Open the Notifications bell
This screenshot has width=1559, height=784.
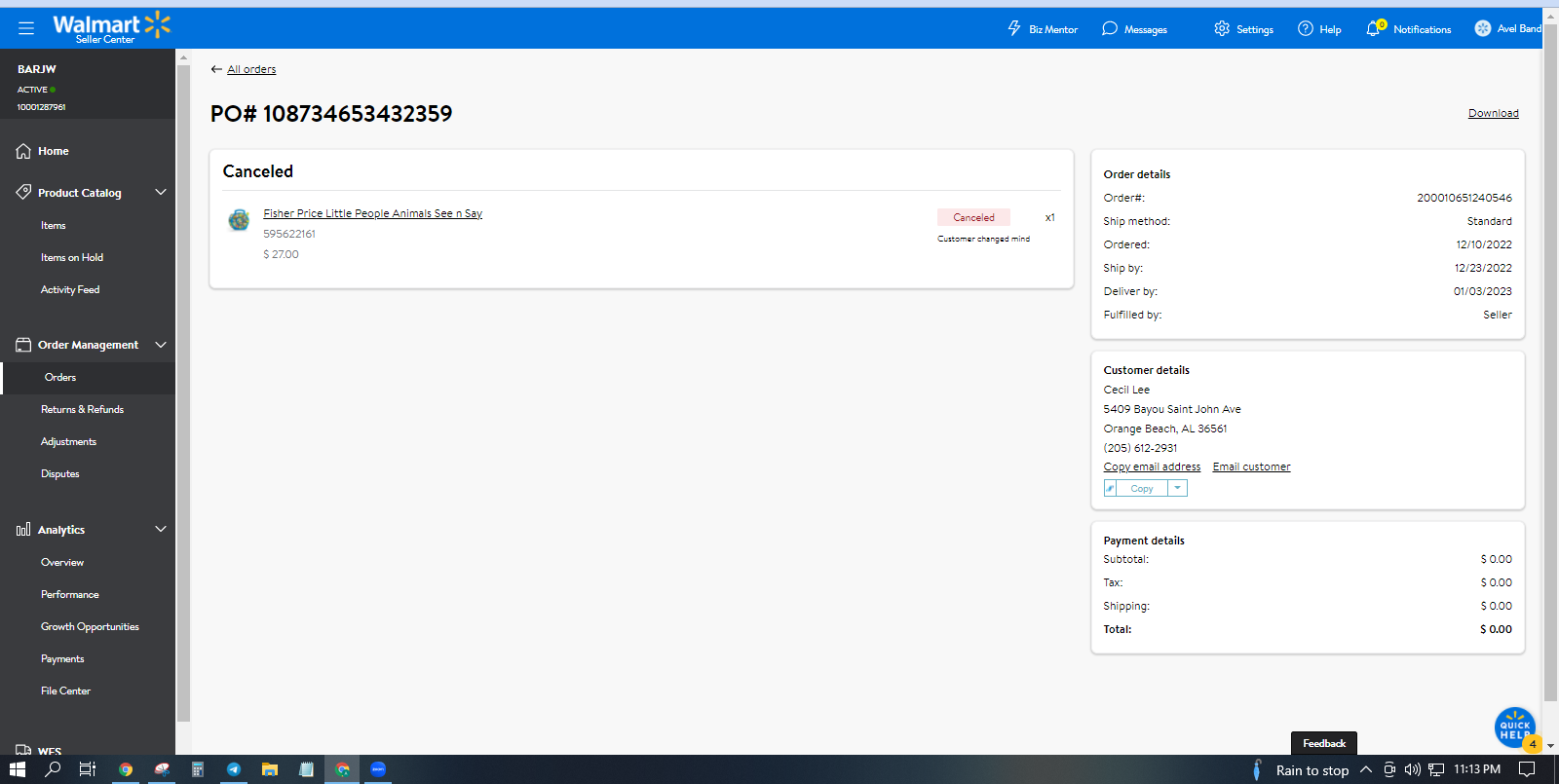(x=1375, y=28)
